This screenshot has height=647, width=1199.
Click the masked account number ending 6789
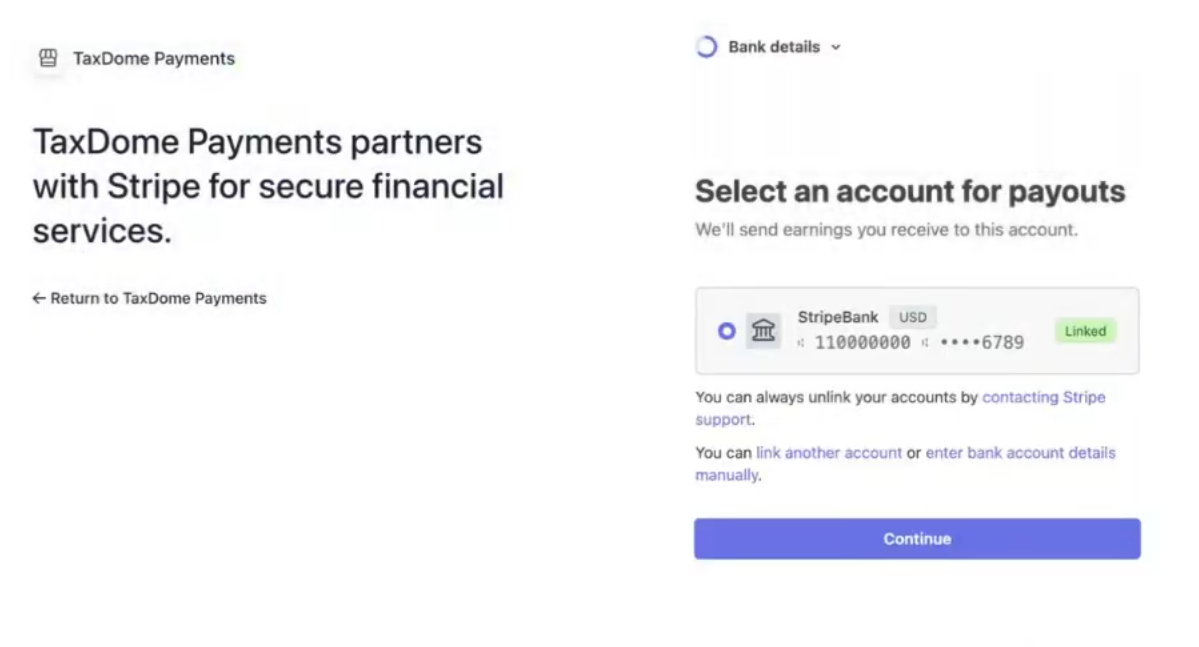point(981,343)
